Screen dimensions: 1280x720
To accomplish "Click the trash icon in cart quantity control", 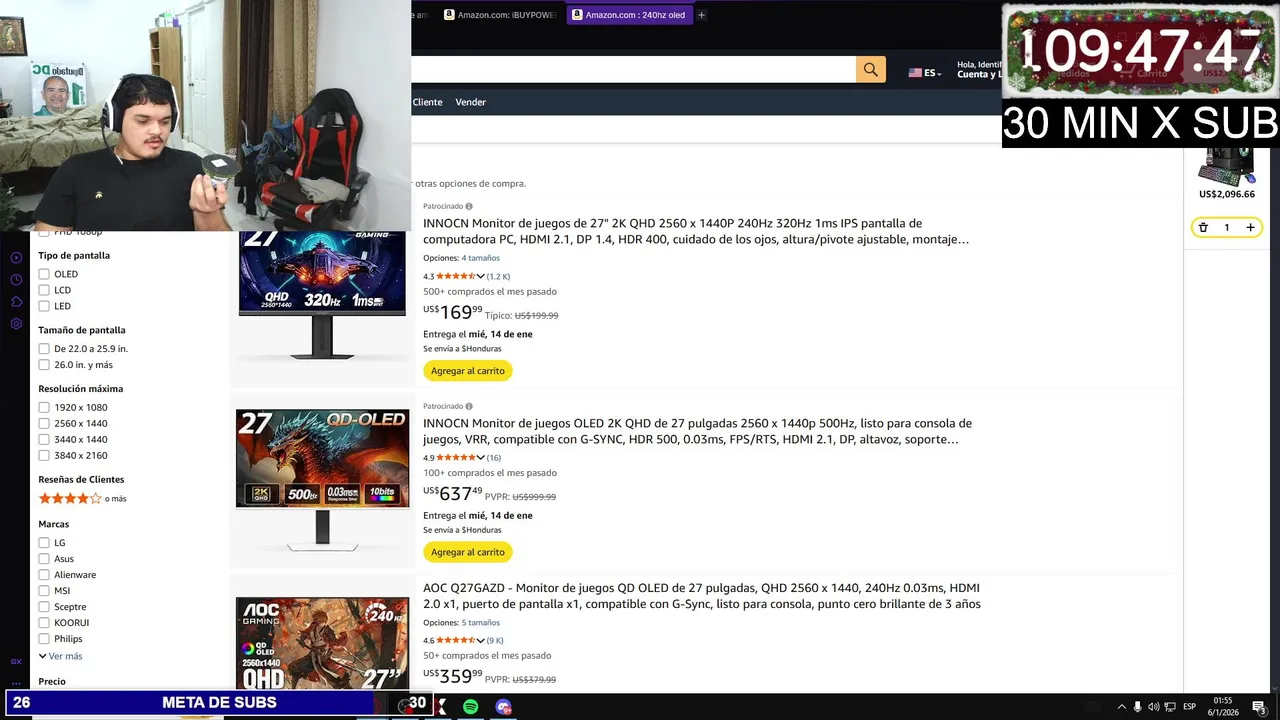I will click(1203, 228).
